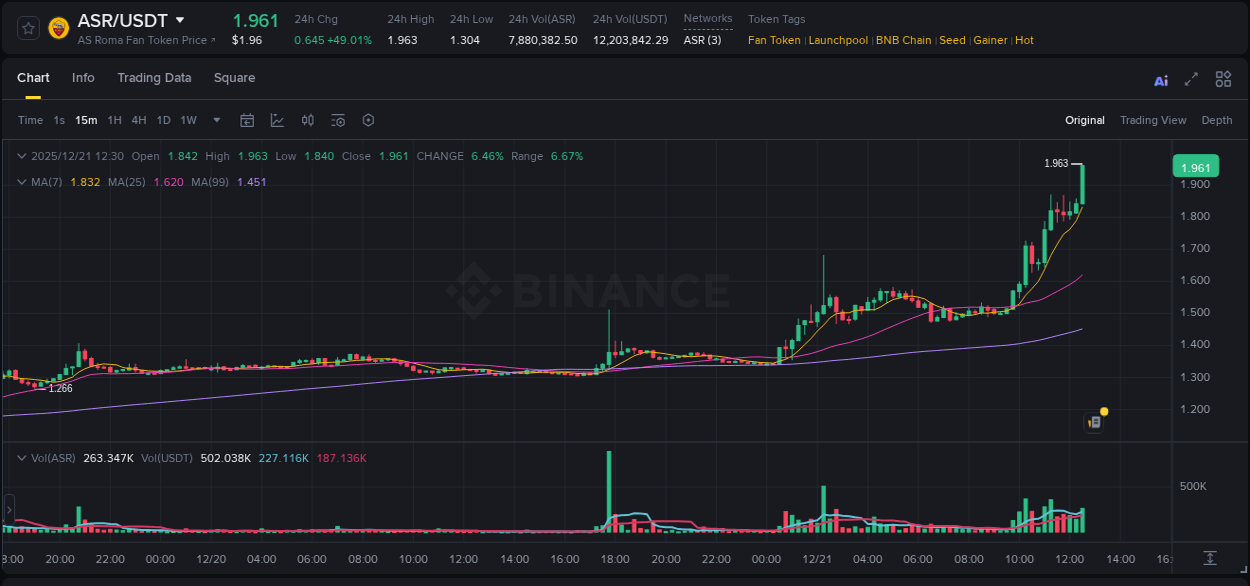Open the AI analysis feature
Screen dimensions: 1250x586
pyautogui.click(x=1161, y=79)
